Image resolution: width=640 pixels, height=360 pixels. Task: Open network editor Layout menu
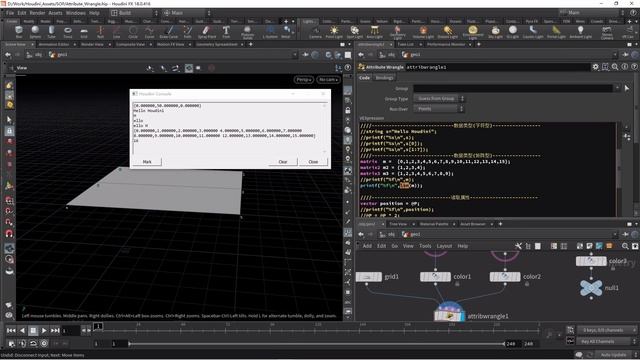point(444,246)
